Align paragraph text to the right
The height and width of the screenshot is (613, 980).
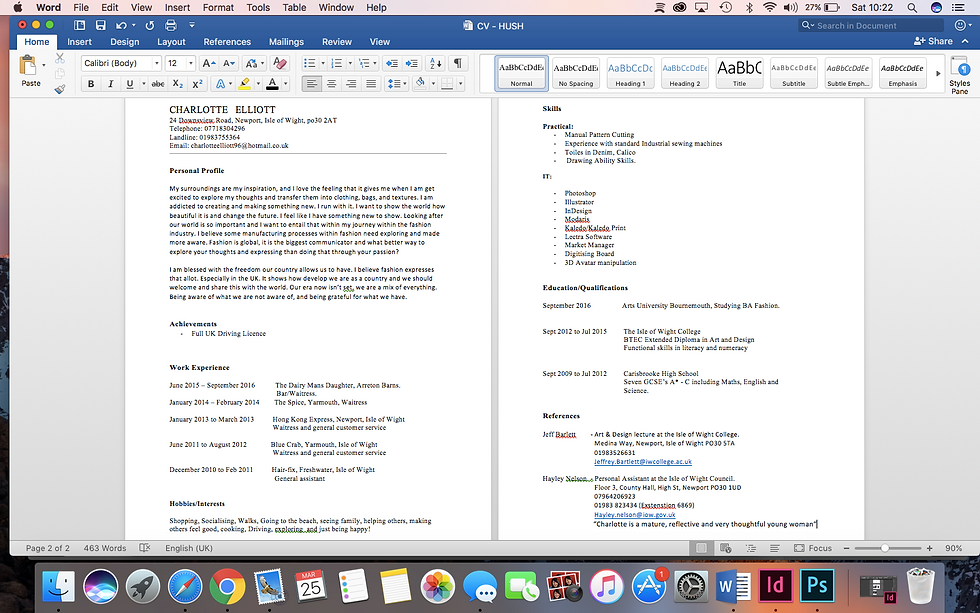(351, 84)
